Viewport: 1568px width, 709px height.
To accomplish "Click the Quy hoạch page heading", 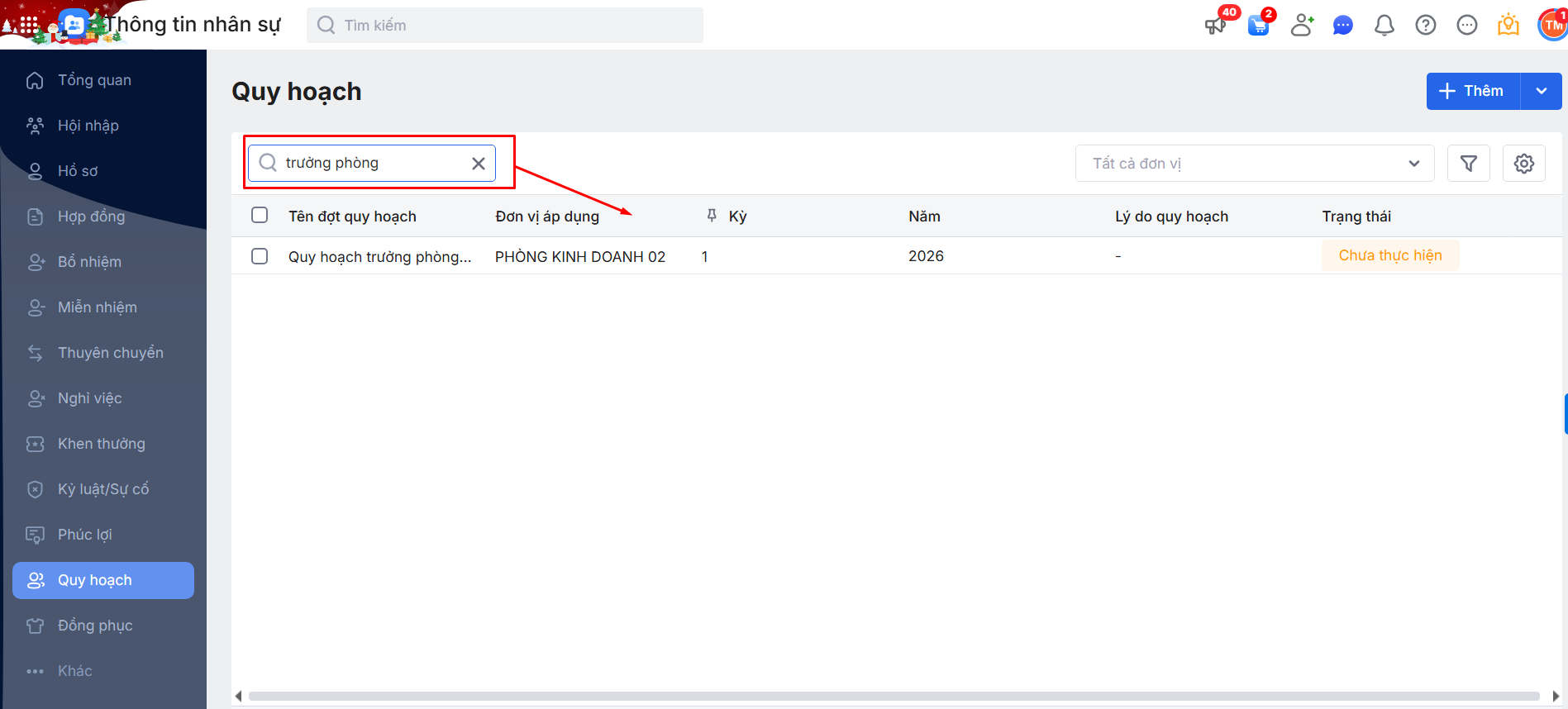I will tap(297, 91).
